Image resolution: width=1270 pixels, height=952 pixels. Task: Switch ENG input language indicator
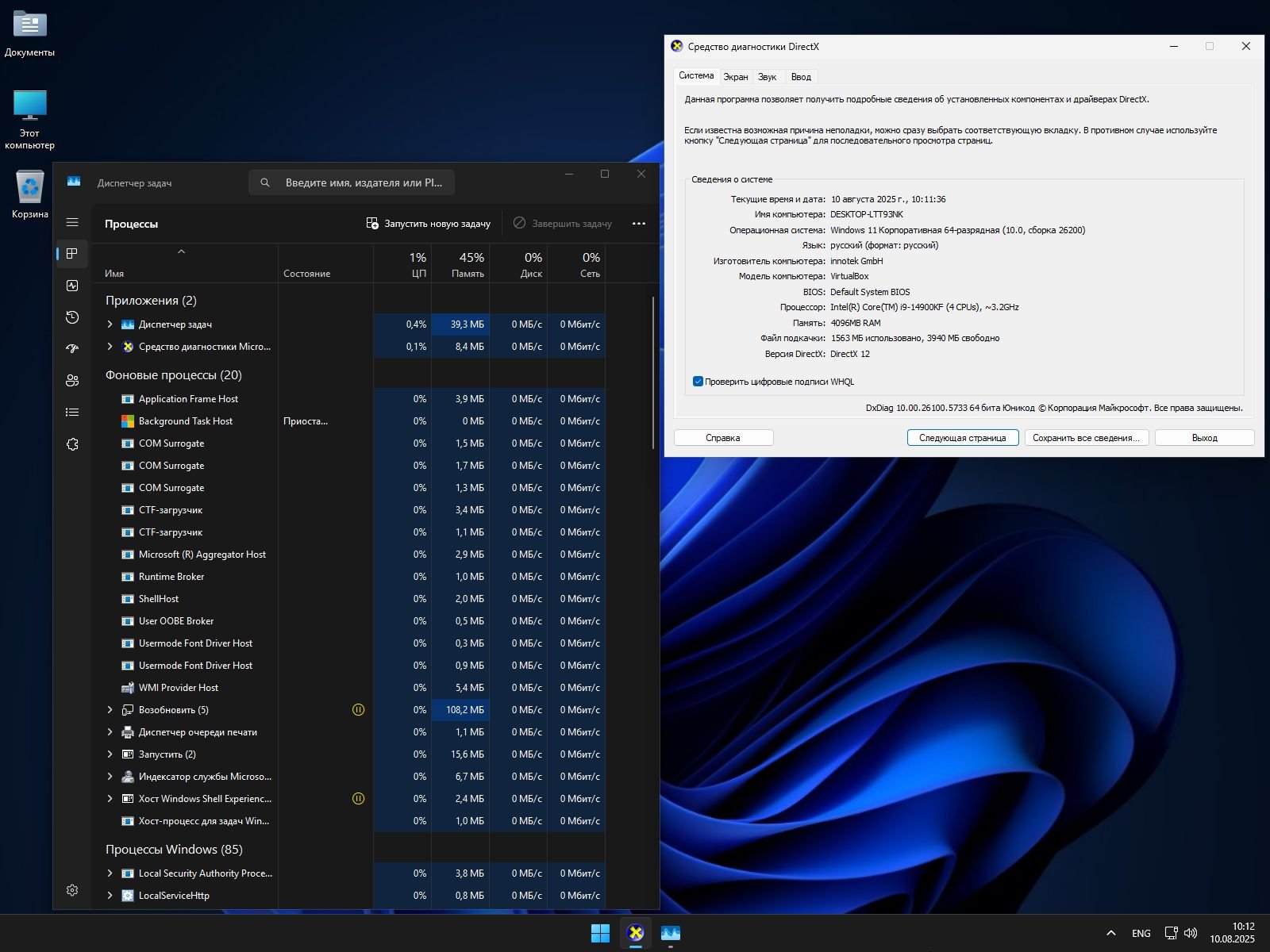[1141, 933]
